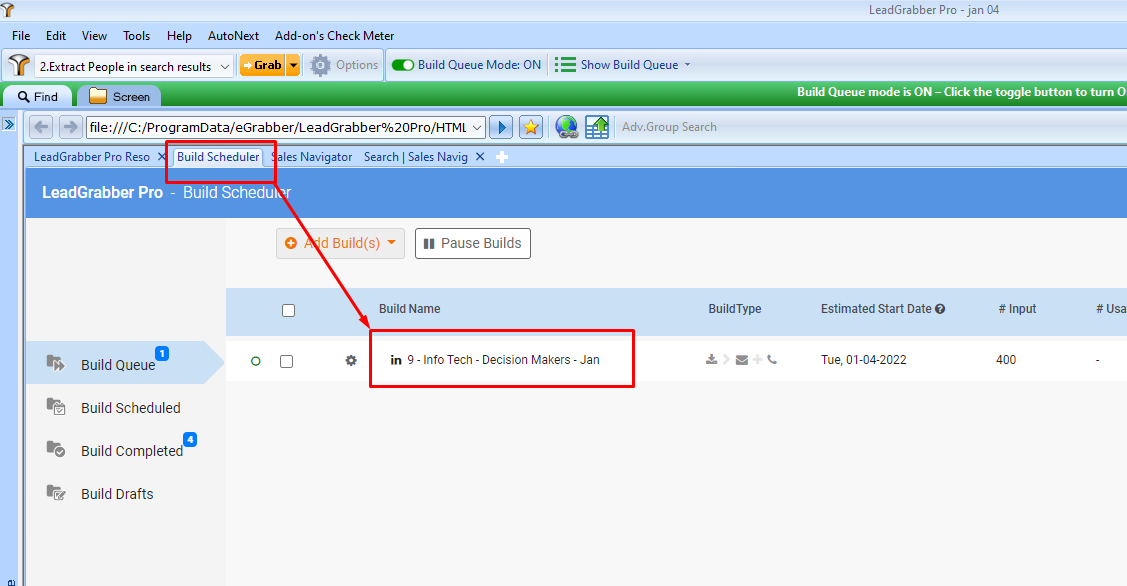The image size is (1127, 586).
Task: Close the LeadGrabber Pro Reso tab
Action: [162, 157]
